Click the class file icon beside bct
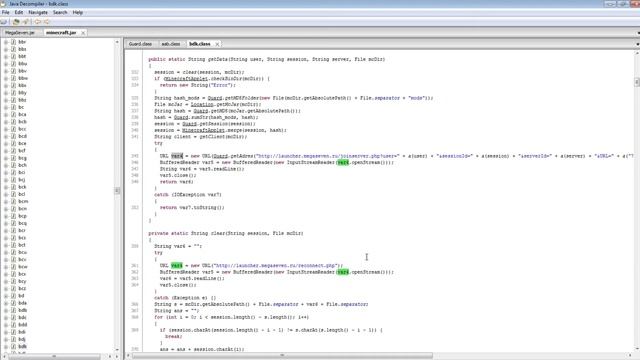The height and width of the screenshot is (360, 640). pyautogui.click(x=13, y=245)
